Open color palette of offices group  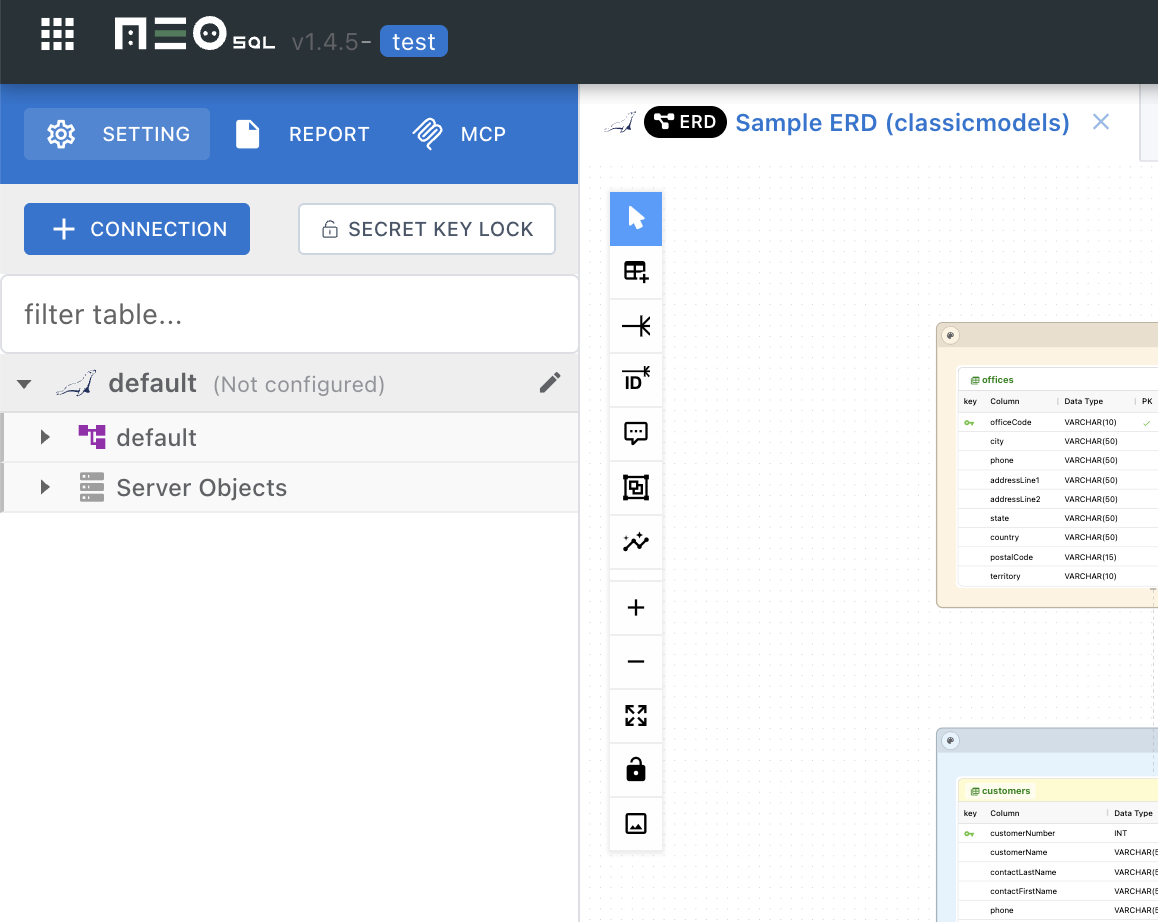950,335
